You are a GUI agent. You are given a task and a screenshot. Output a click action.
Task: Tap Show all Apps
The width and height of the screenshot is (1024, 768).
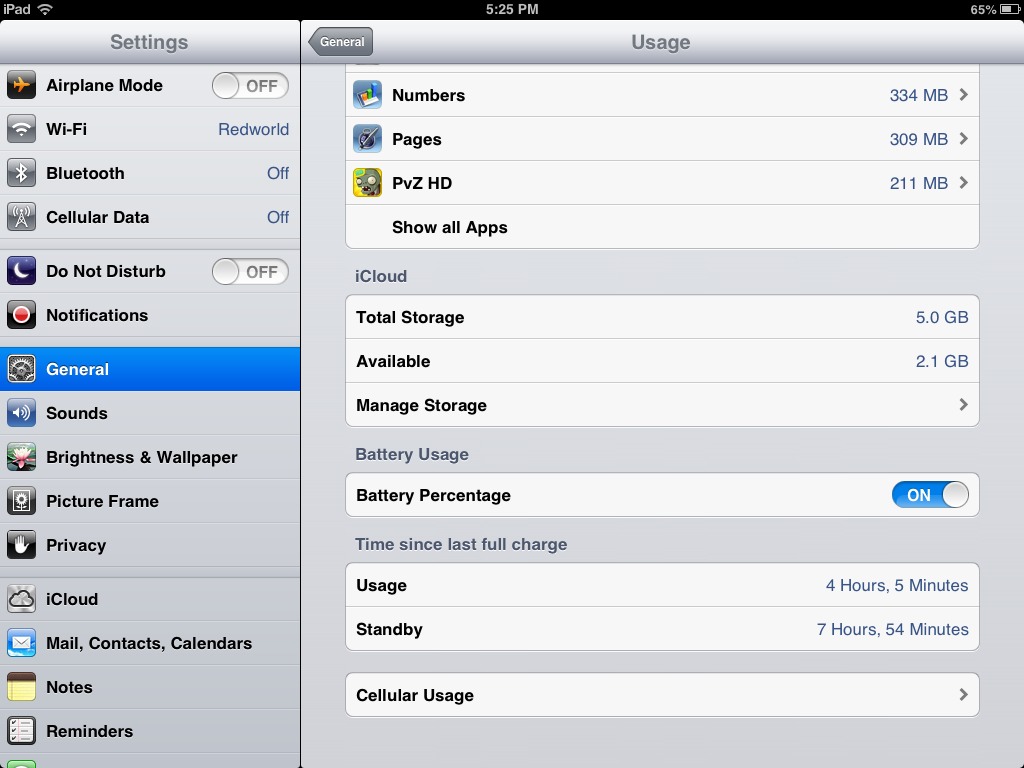pyautogui.click(x=662, y=227)
